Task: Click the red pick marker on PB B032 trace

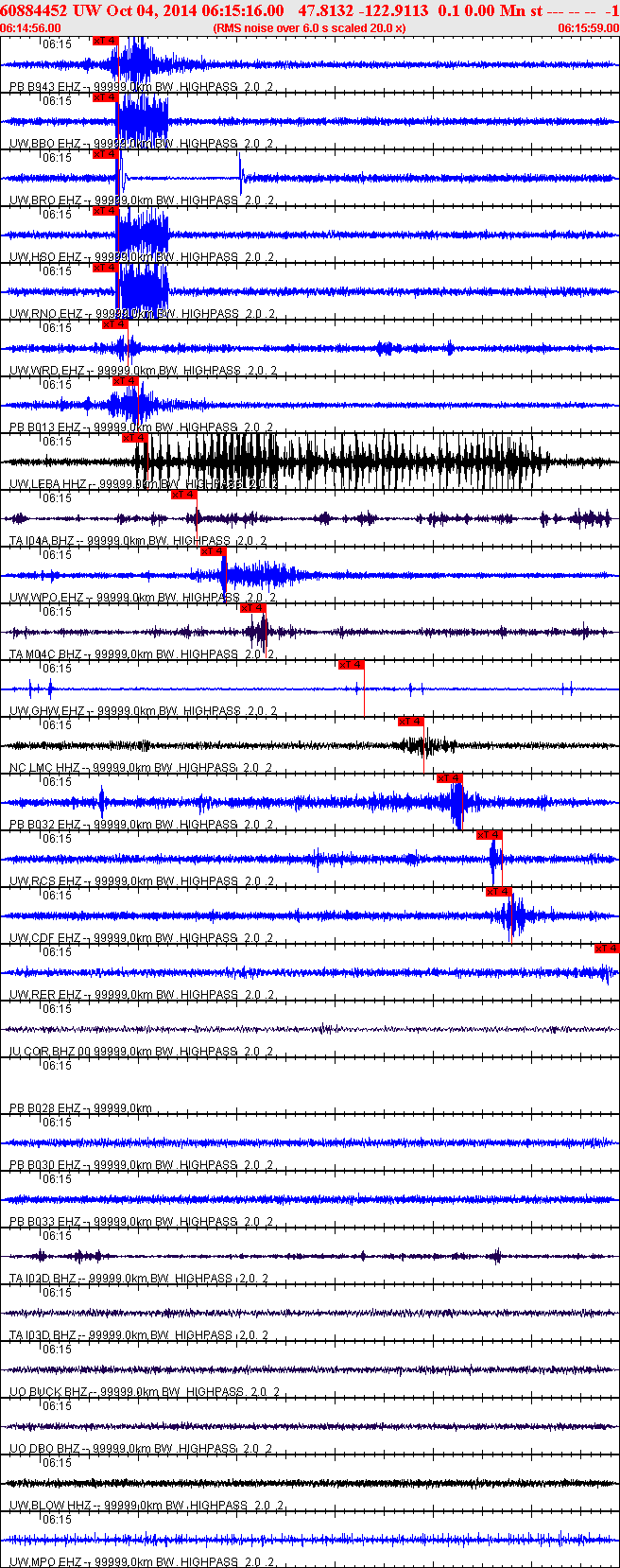Action: pos(449,778)
